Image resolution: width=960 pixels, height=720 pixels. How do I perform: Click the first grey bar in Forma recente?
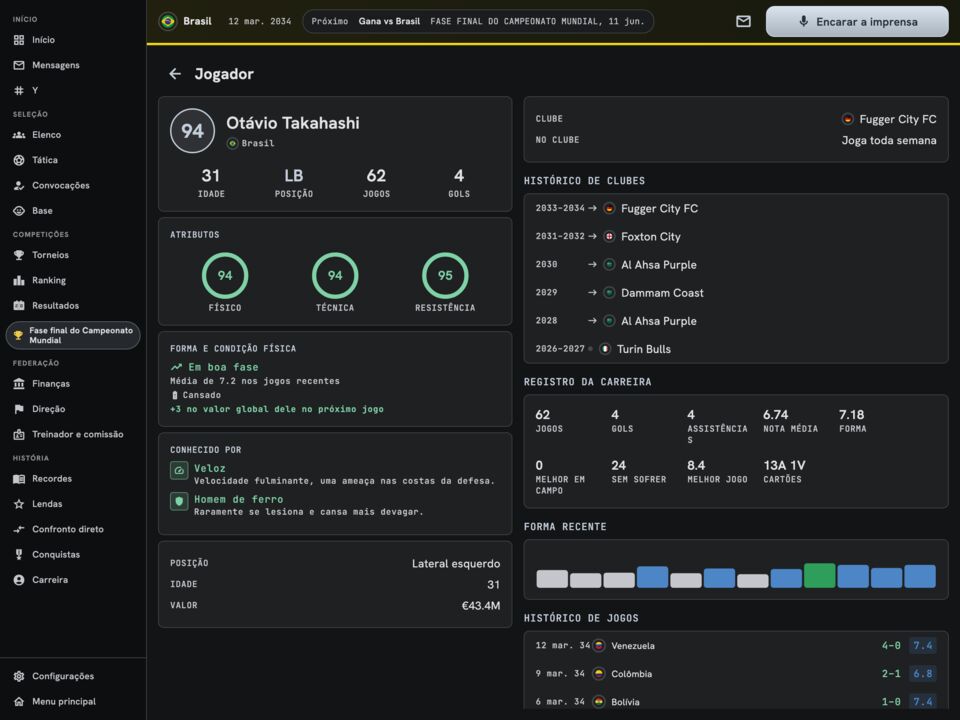click(x=552, y=579)
